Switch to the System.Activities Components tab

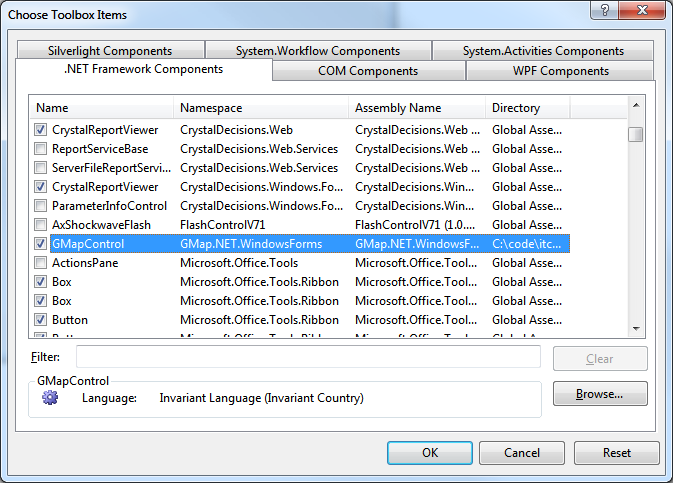[543, 51]
